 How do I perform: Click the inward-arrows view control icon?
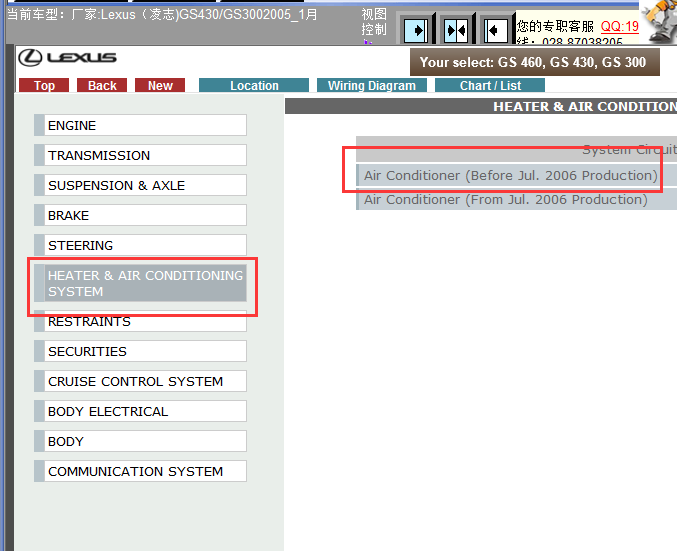456,30
